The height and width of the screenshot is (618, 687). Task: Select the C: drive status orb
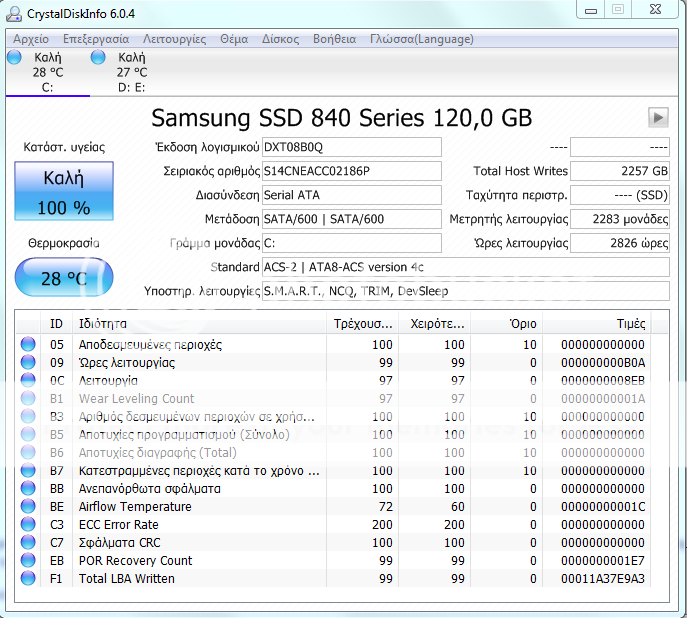point(14,58)
